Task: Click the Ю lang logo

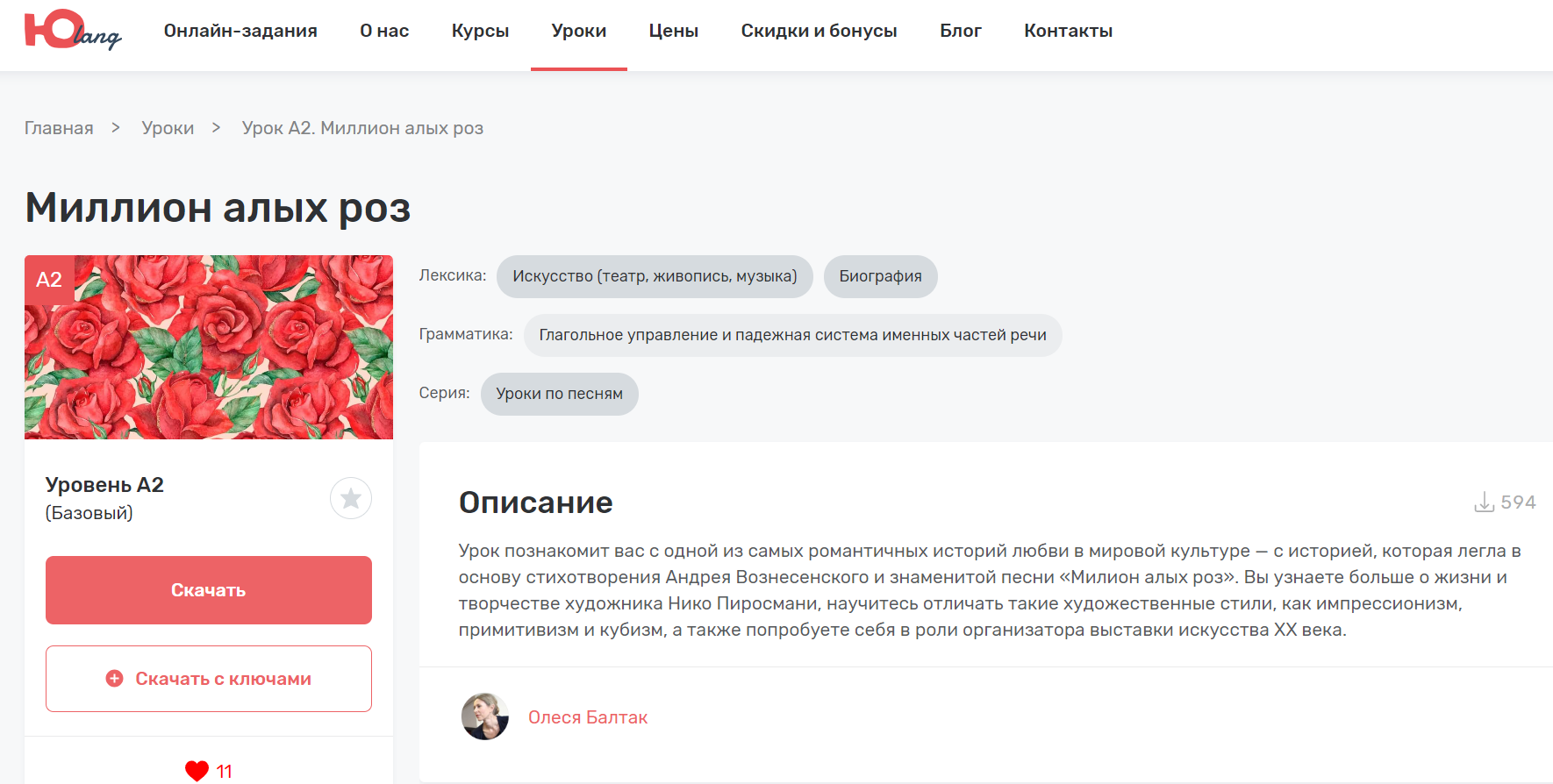Action: 73,30
